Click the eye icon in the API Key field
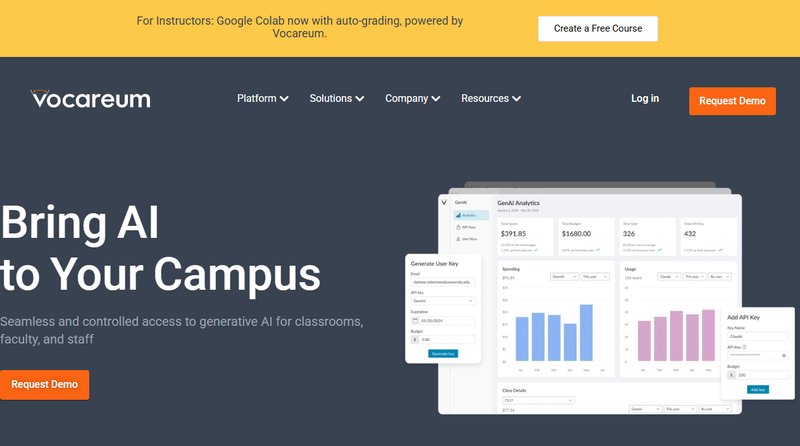The height and width of the screenshot is (446, 800). point(783,355)
